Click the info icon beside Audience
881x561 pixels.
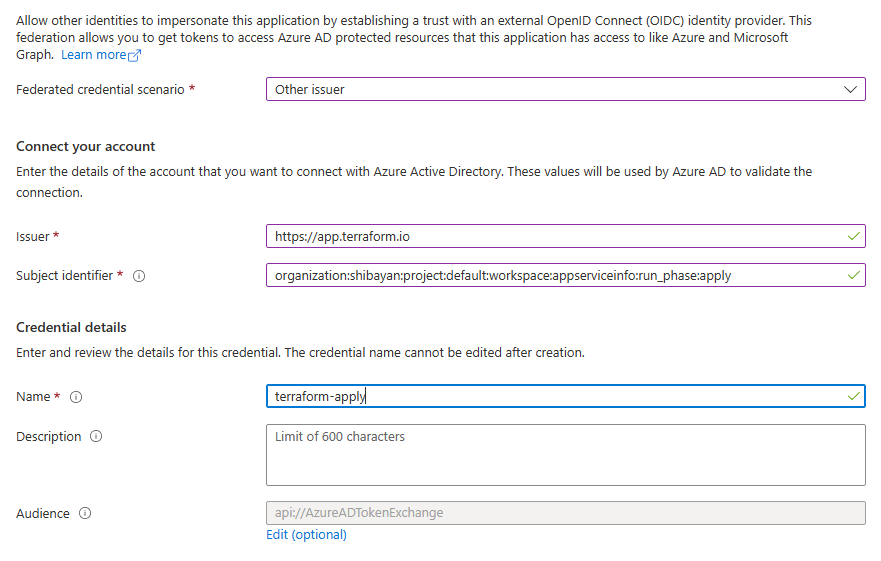click(85, 513)
